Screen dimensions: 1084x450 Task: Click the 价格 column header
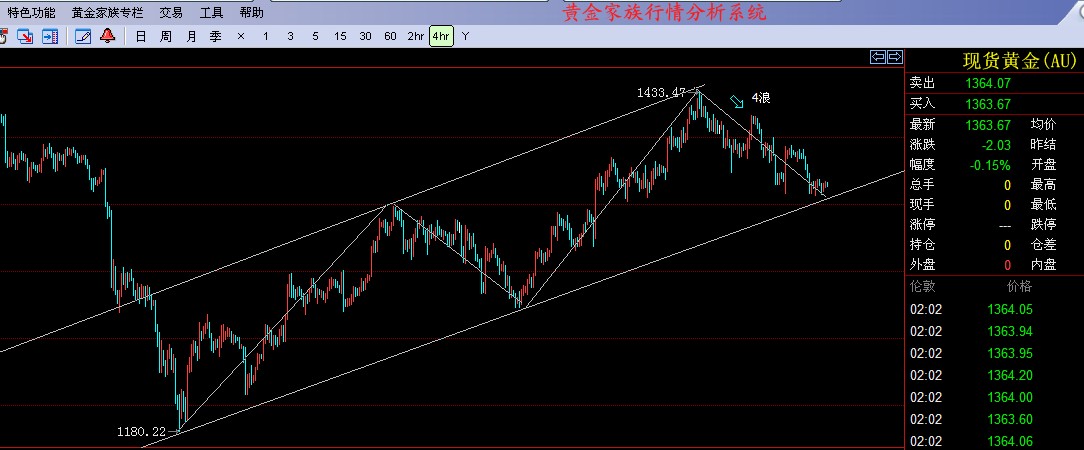pyautogui.click(x=1020, y=286)
